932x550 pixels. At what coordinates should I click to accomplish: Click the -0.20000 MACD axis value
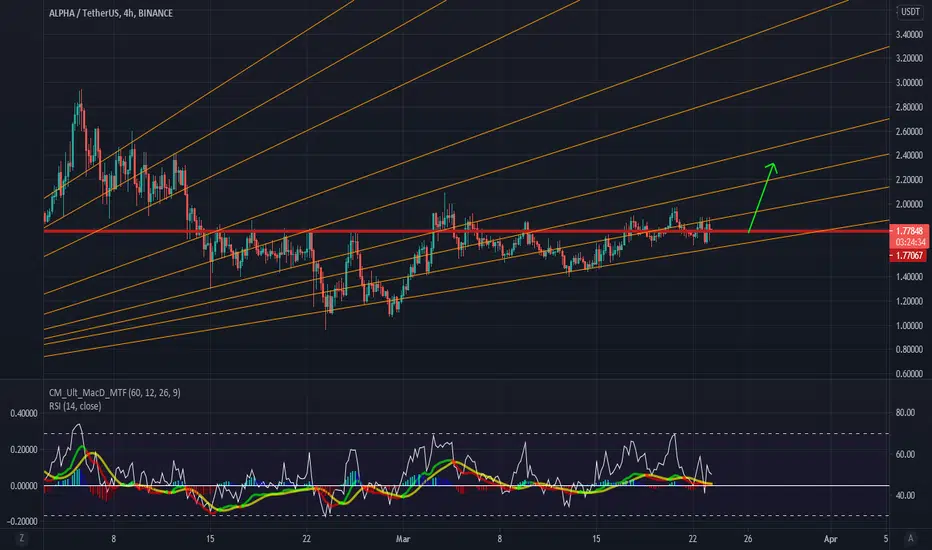[21, 521]
